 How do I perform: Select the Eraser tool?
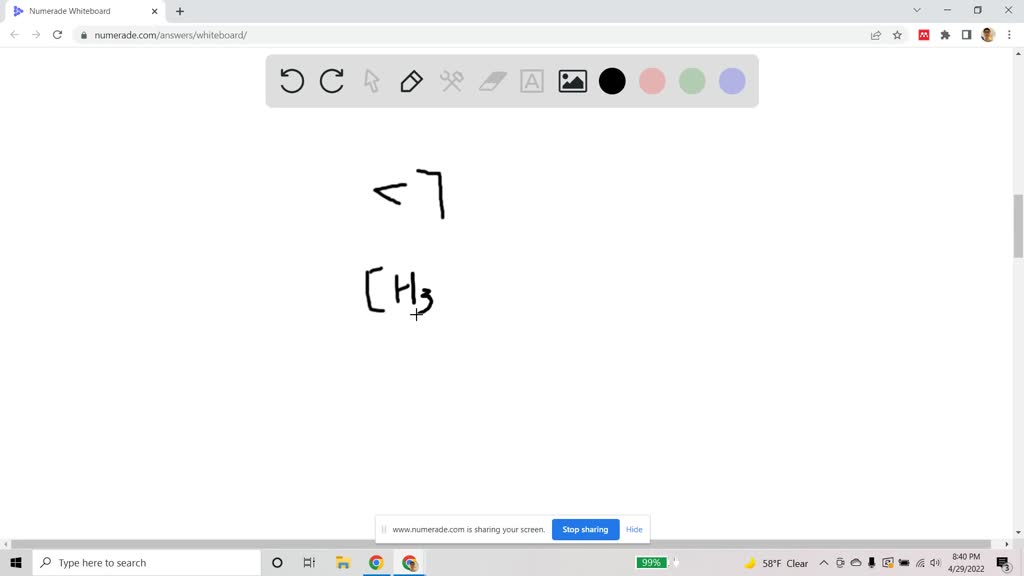(x=491, y=81)
